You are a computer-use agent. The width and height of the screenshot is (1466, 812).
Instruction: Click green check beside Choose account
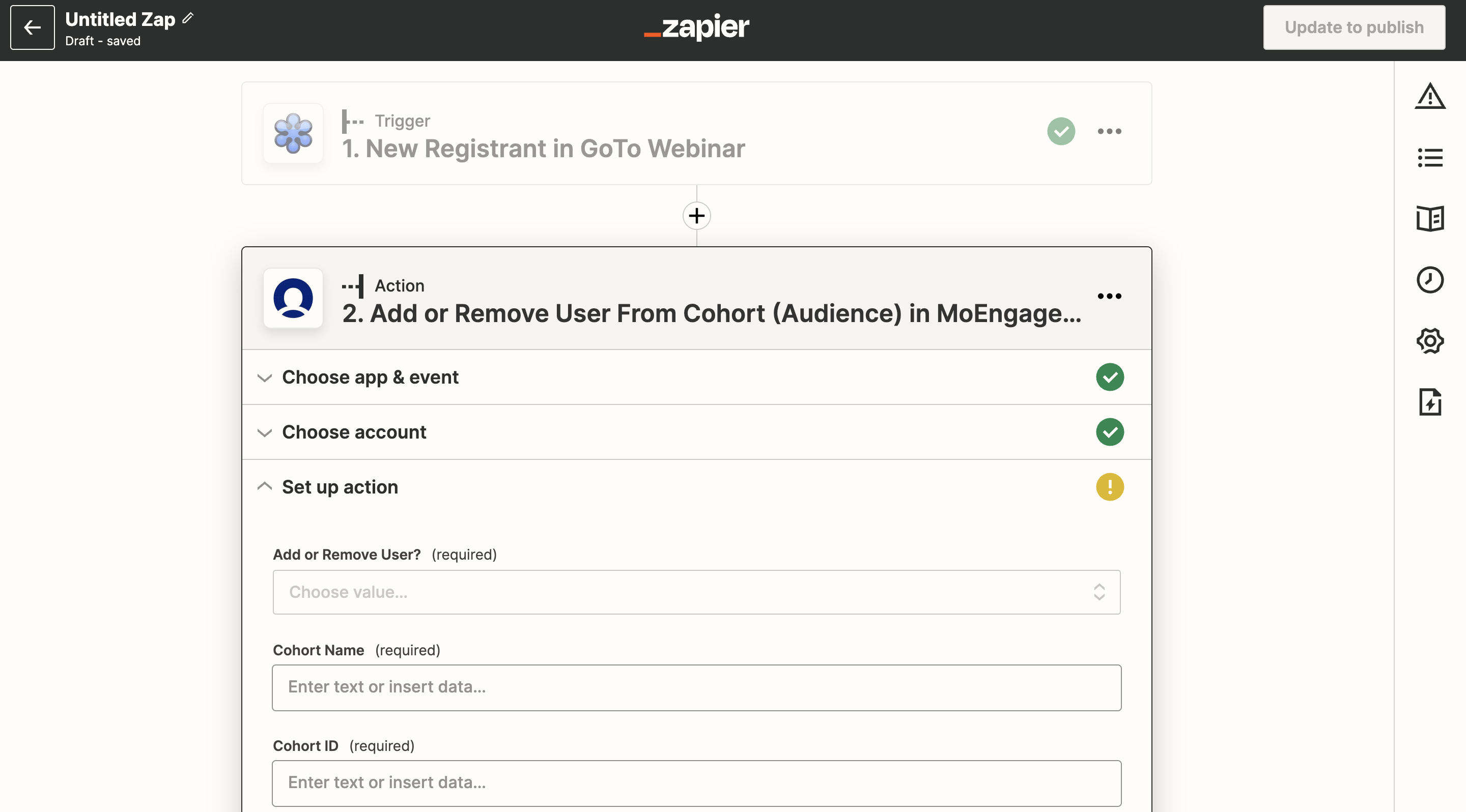1110,432
